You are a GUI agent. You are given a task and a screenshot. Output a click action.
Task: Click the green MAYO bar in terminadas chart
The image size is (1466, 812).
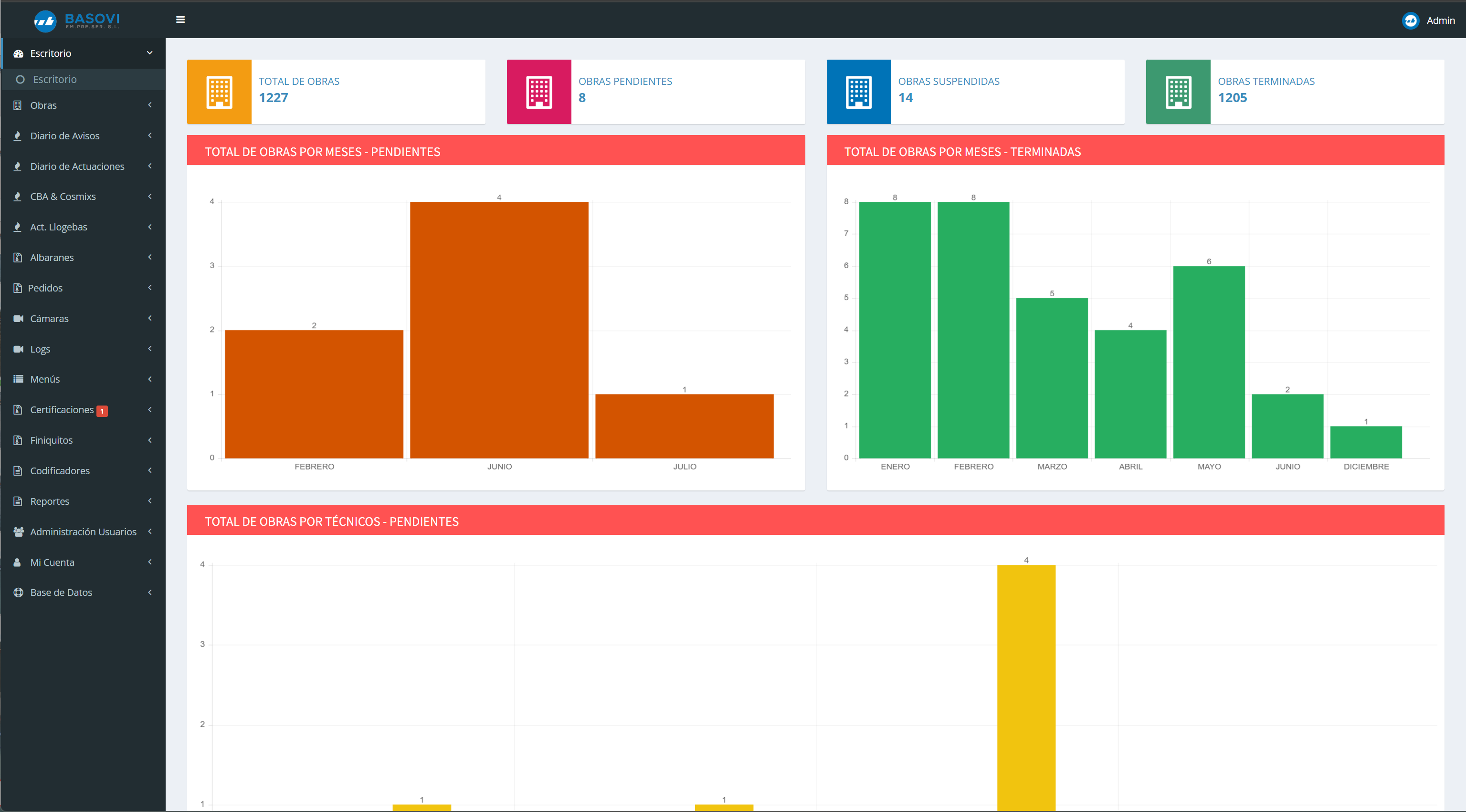1209,362
